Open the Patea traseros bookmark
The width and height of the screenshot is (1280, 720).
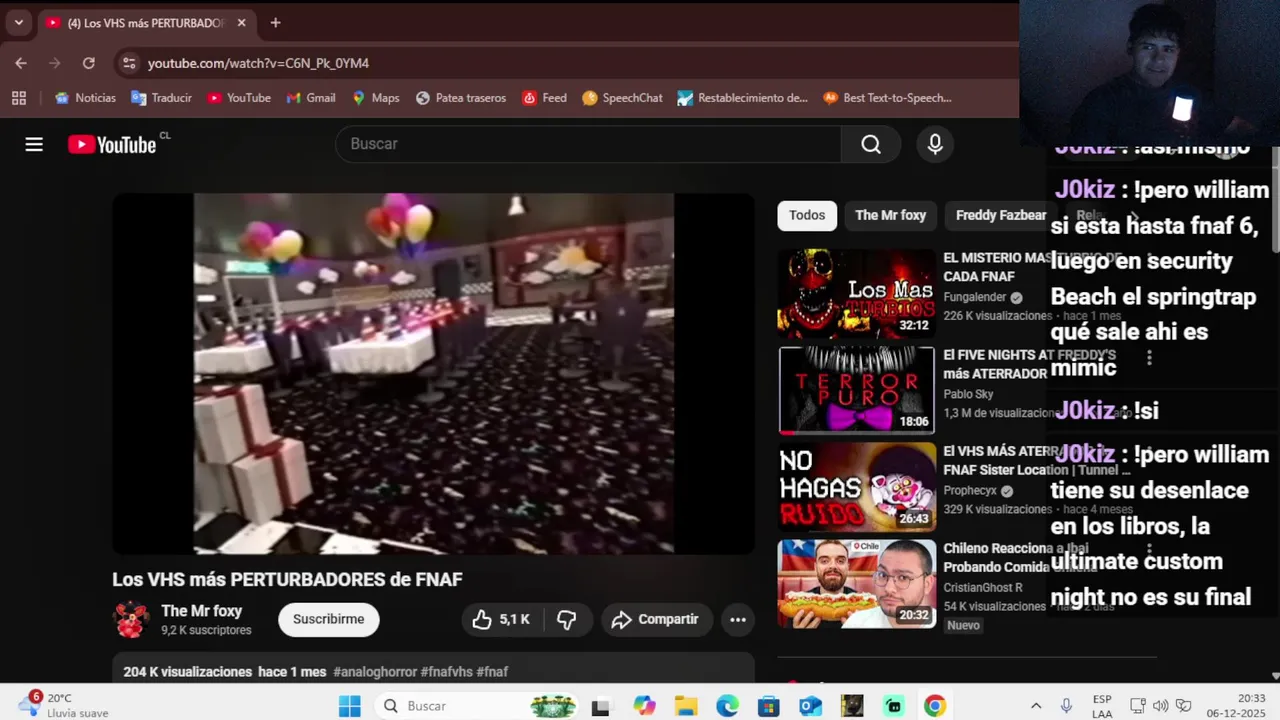point(461,98)
